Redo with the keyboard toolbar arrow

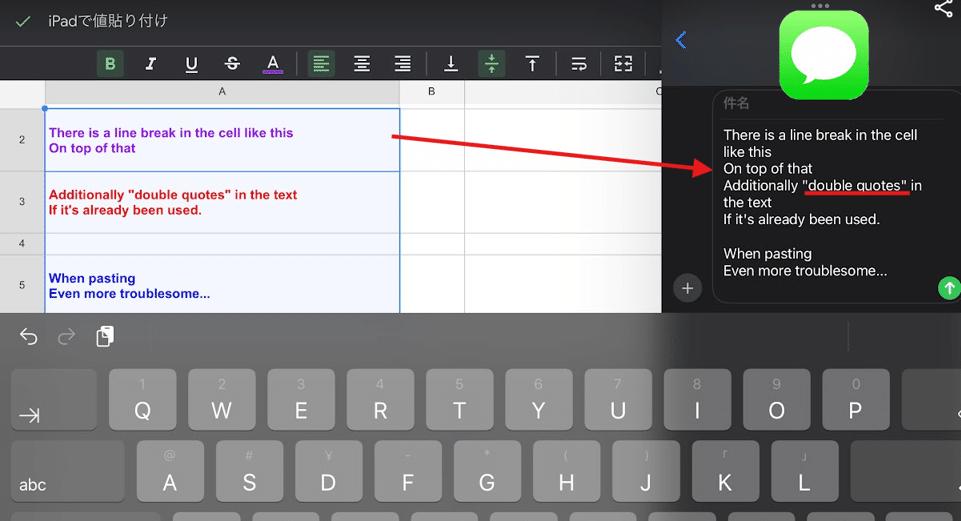[x=66, y=337]
